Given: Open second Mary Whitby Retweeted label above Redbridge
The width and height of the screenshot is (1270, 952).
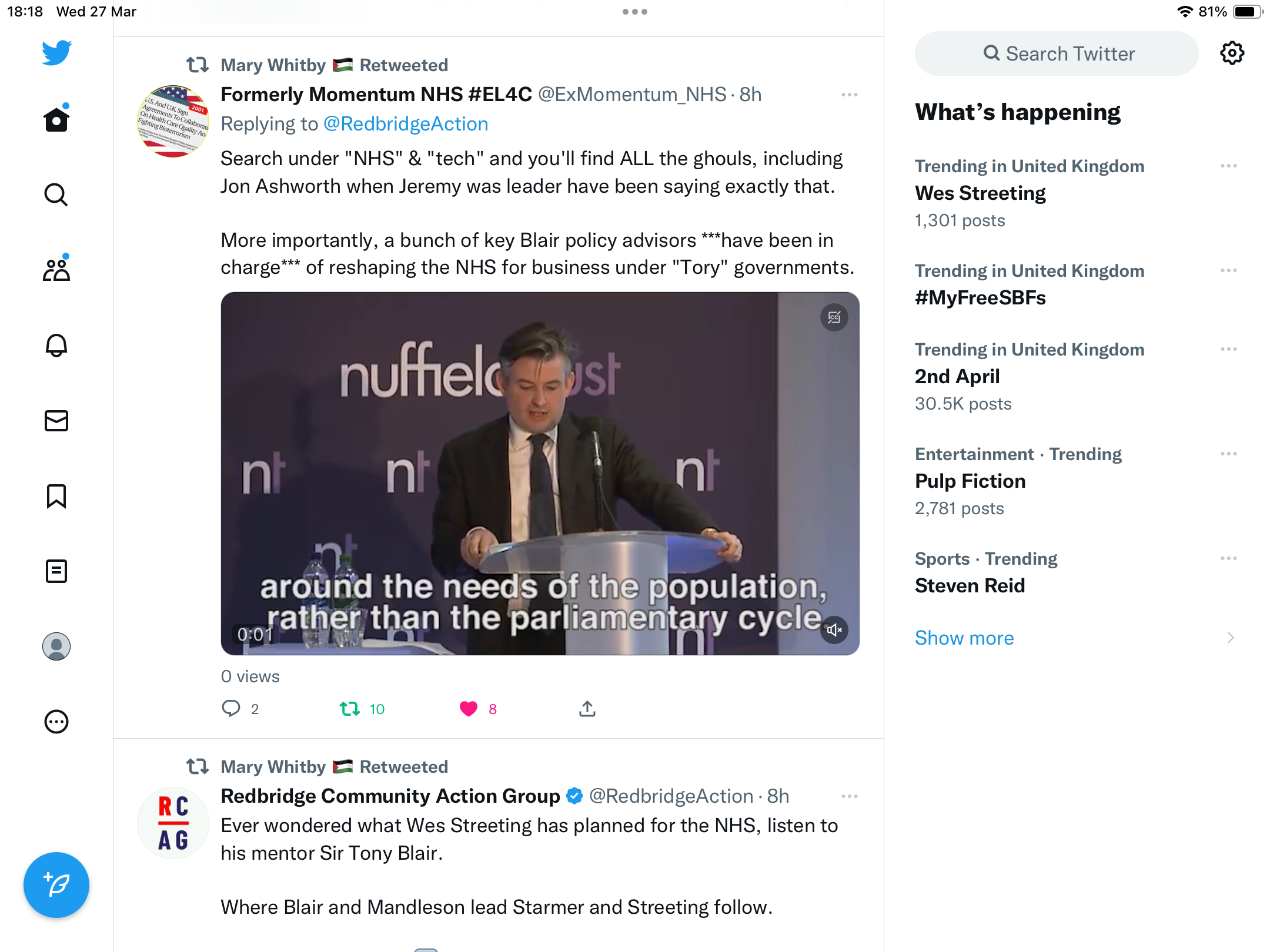Looking at the screenshot, I should 334,767.
